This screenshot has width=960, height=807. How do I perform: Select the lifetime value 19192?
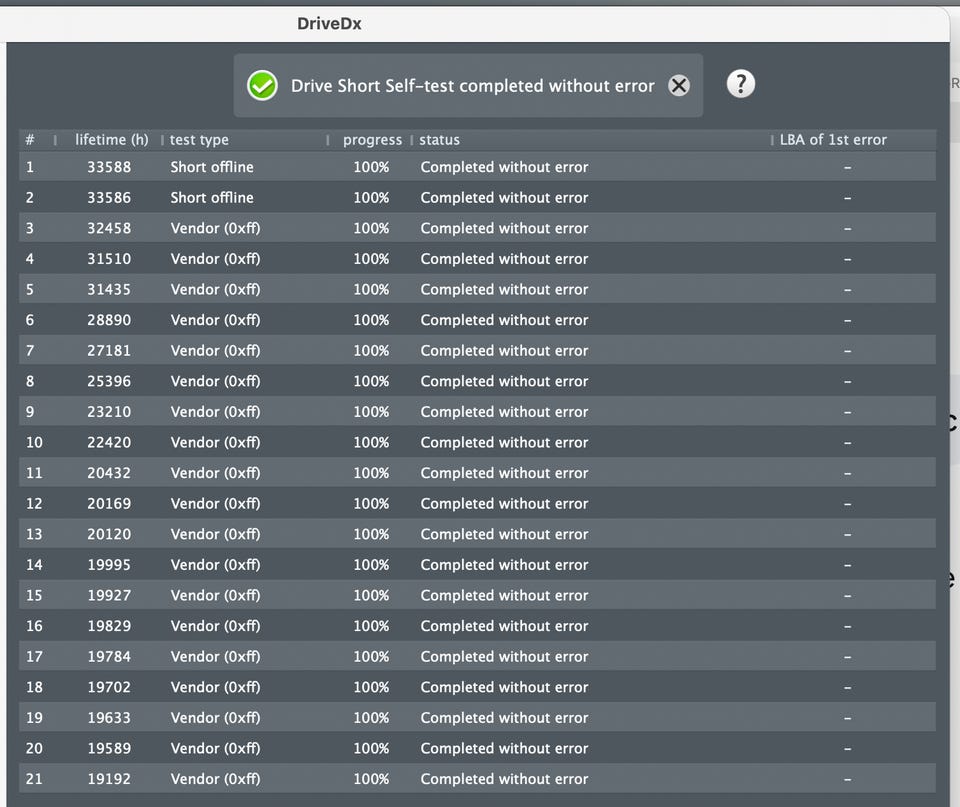point(109,779)
